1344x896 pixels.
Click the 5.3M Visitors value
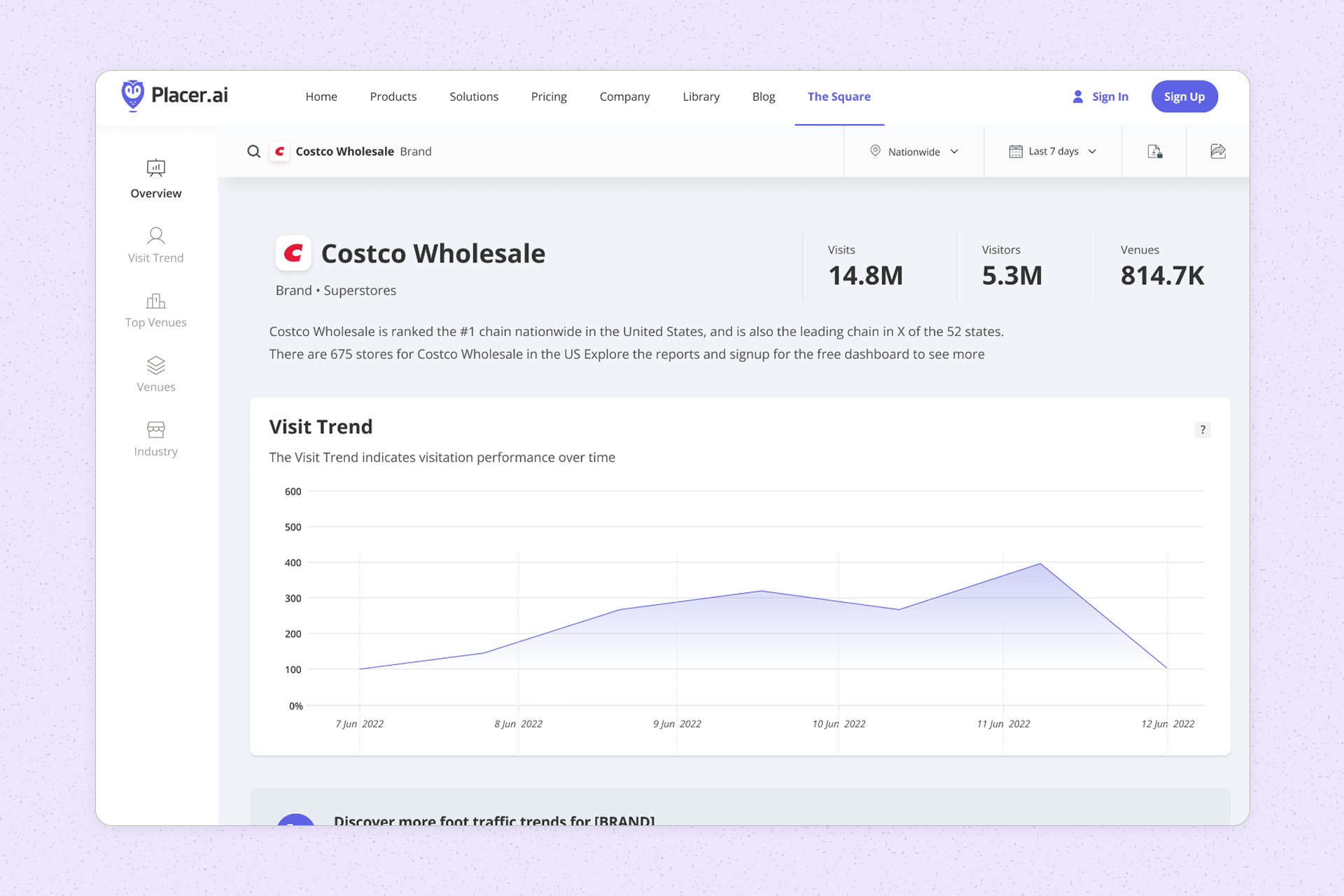click(1011, 276)
